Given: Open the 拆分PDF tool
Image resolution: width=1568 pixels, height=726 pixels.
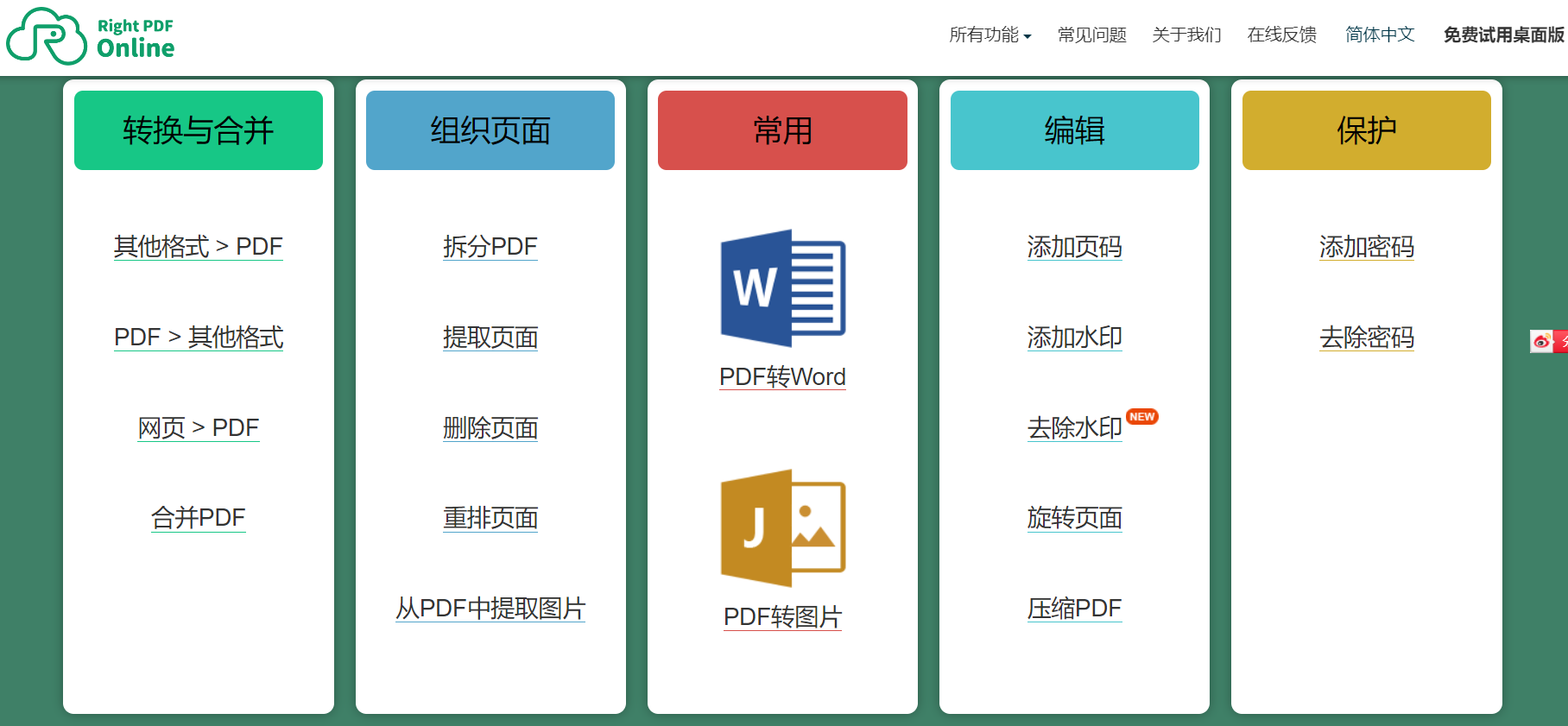Looking at the screenshot, I should click(490, 247).
